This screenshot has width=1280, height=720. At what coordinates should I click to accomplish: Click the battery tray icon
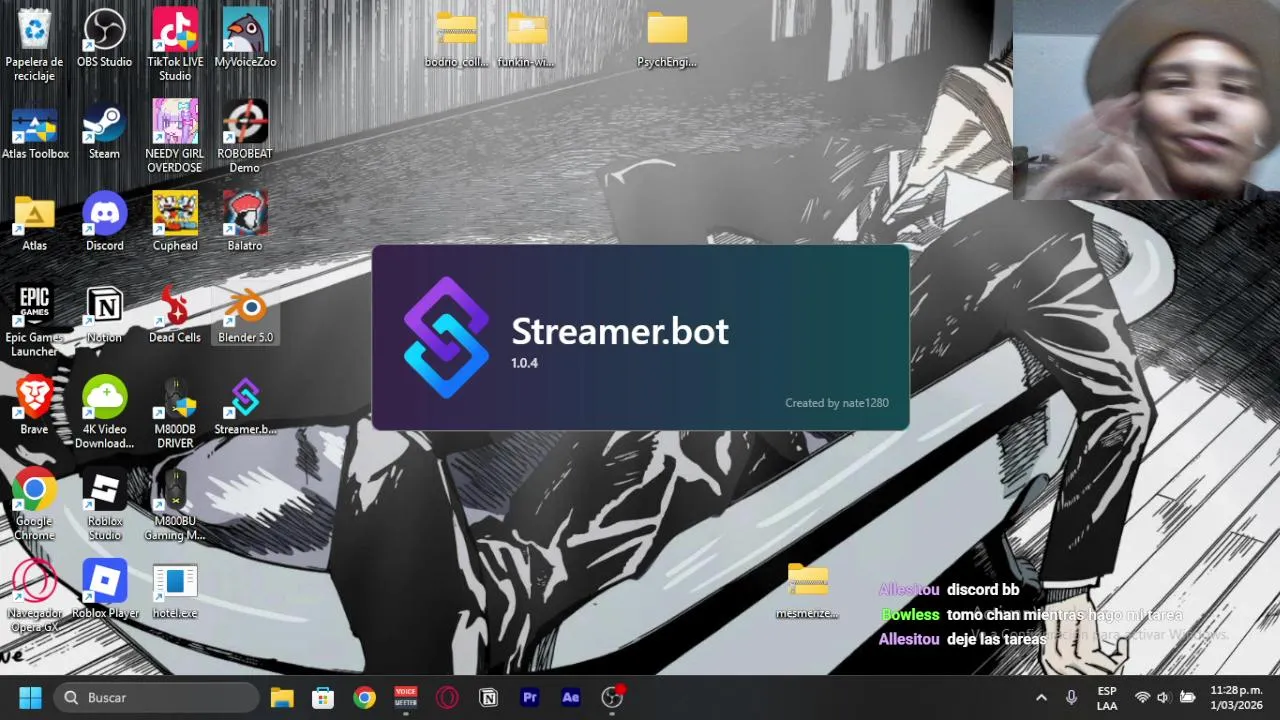click(x=1187, y=697)
